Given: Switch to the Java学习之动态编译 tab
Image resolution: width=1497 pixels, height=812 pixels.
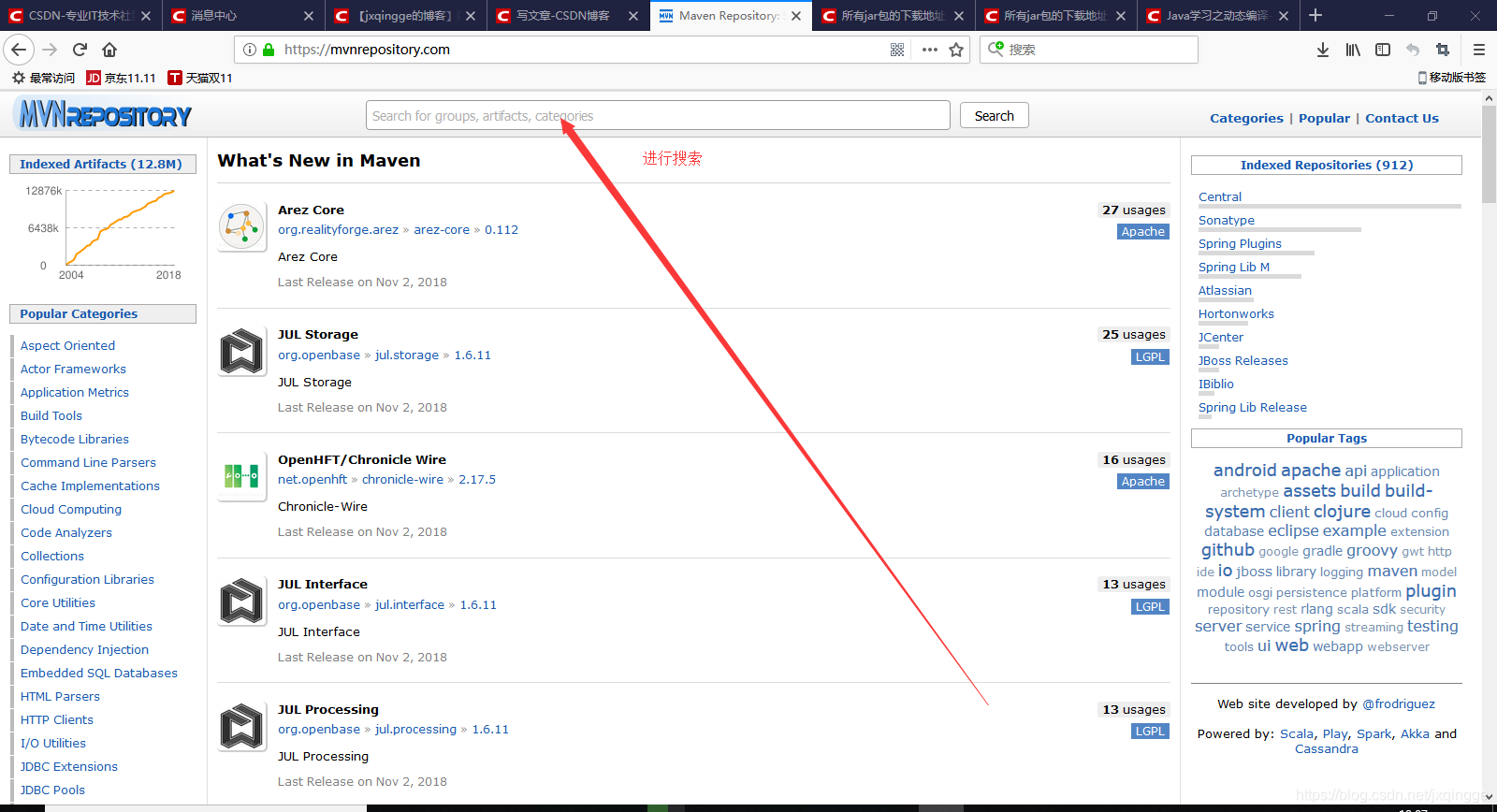Looking at the screenshot, I should (1218, 16).
